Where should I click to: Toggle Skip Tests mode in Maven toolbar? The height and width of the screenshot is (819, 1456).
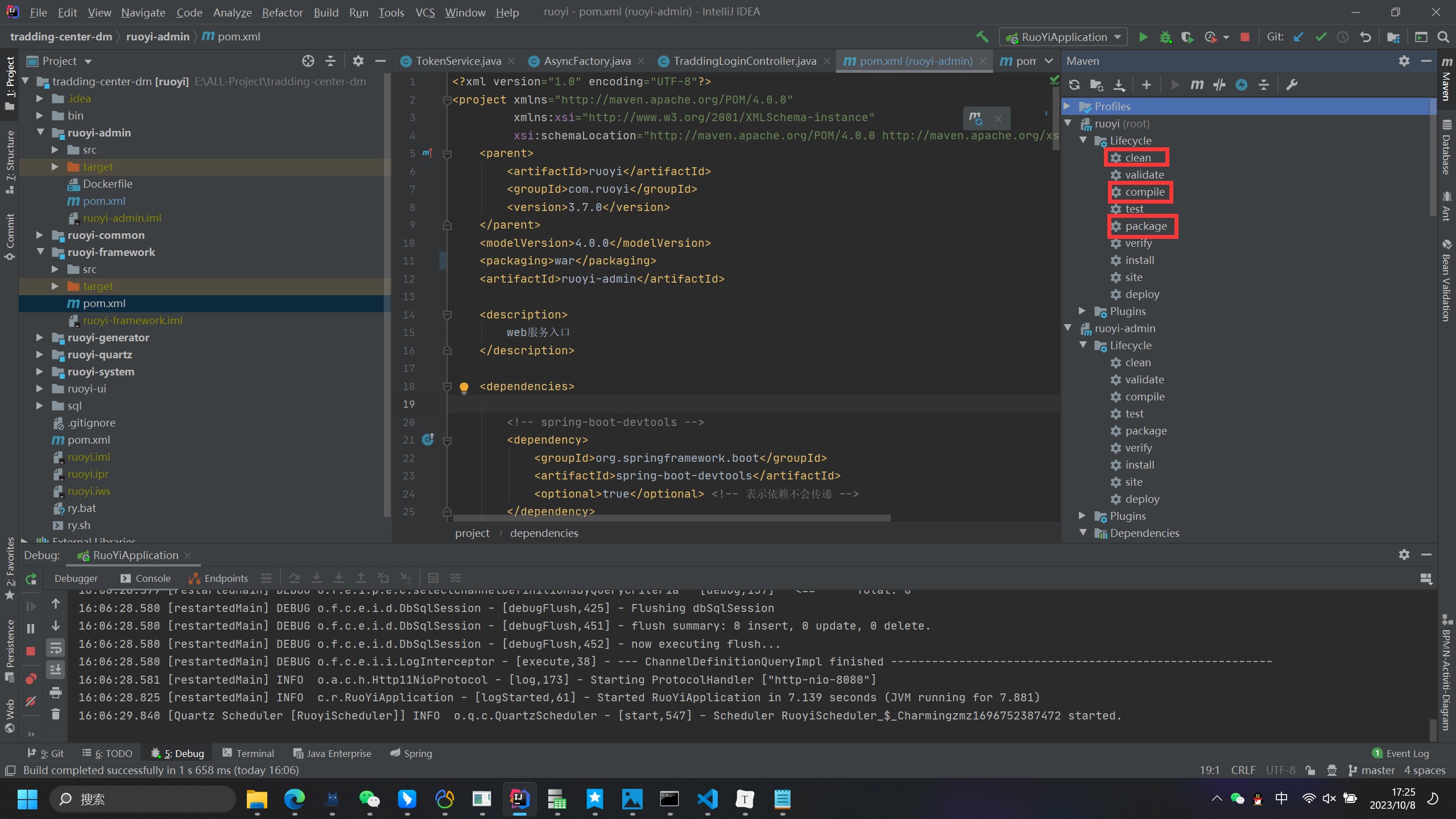[1219, 85]
